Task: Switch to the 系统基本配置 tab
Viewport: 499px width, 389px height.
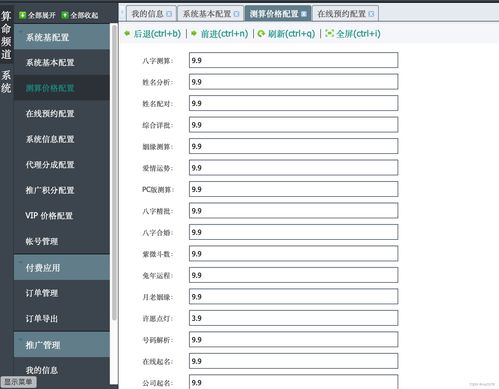Action: point(210,14)
